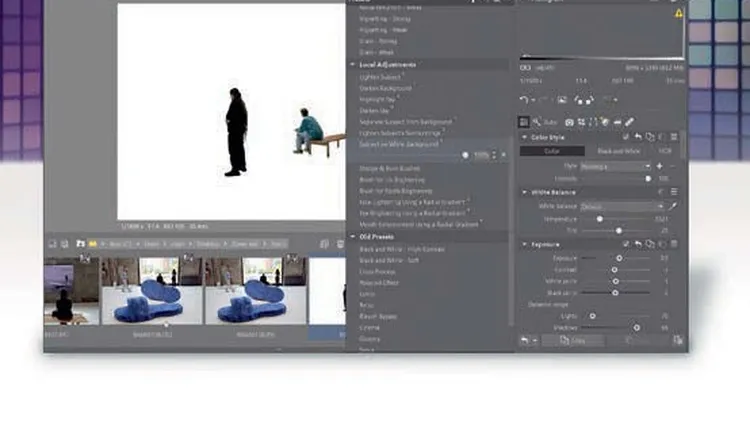
Task: Apply the Lighten Subject preset
Action: coord(380,77)
